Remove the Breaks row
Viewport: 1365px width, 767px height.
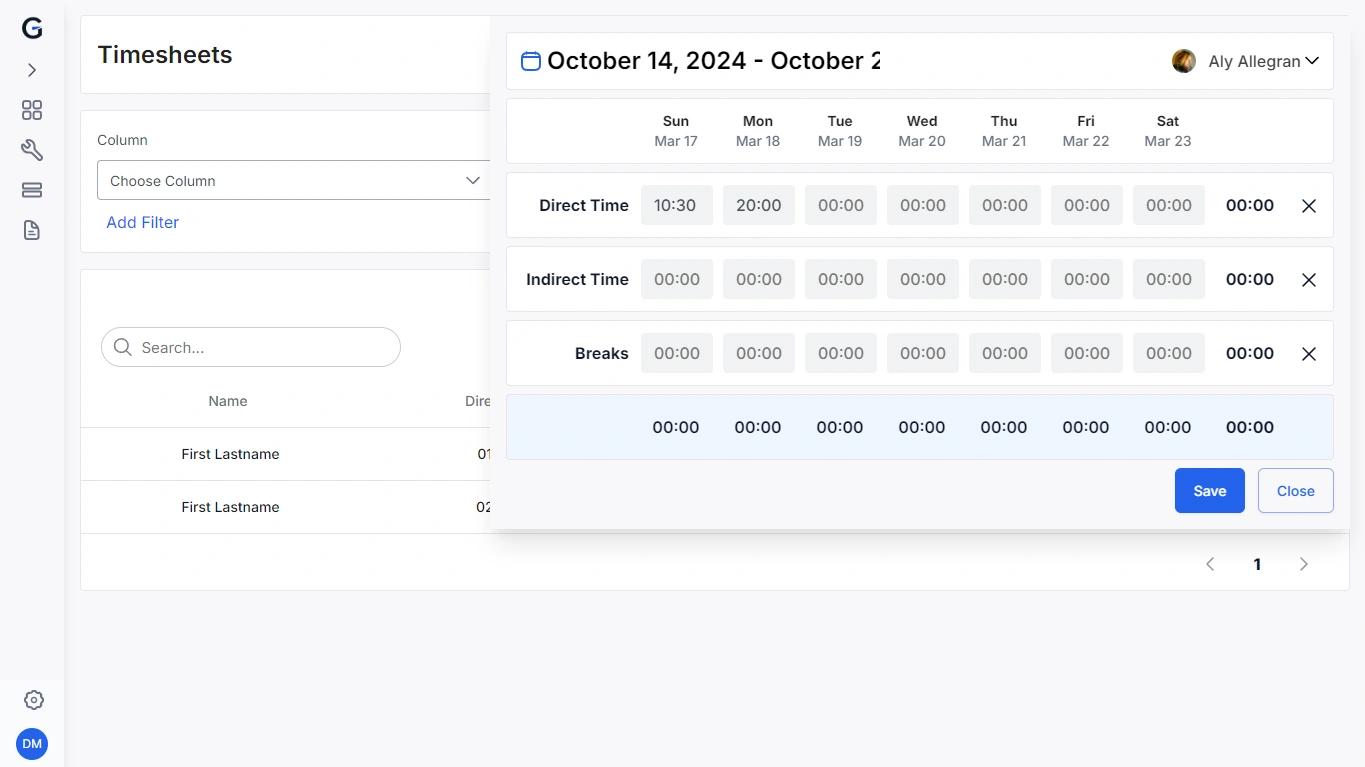tap(1309, 354)
